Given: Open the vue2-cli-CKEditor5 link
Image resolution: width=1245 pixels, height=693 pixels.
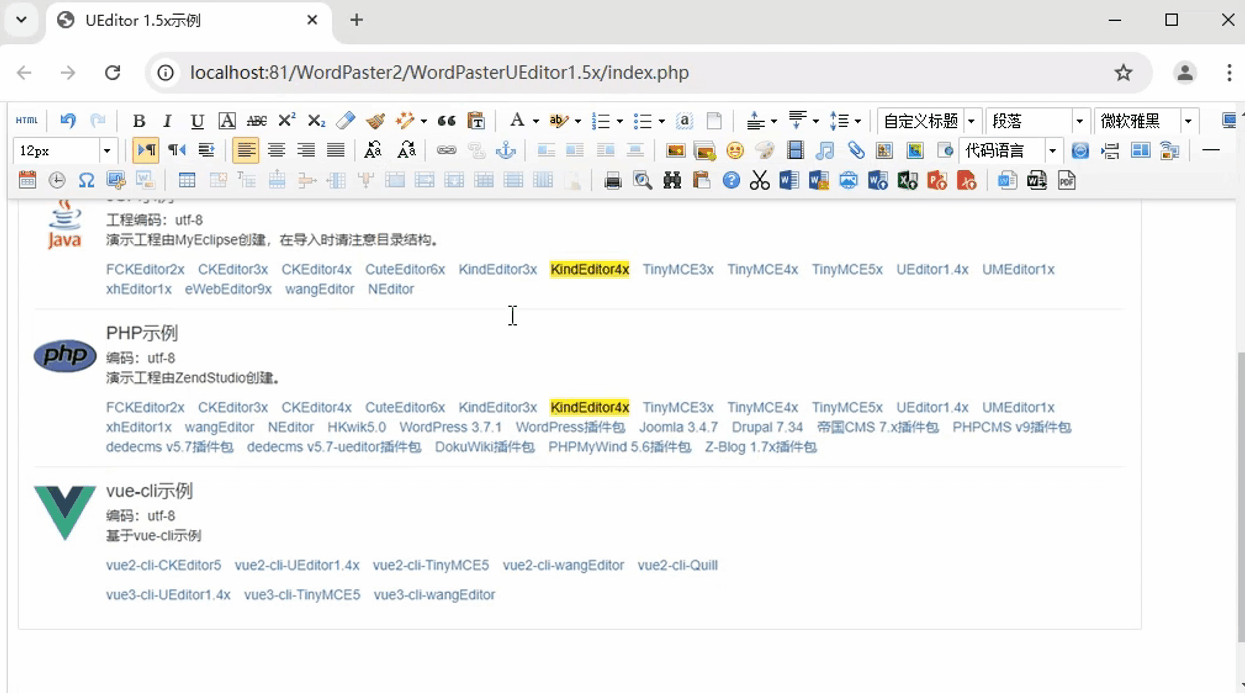Looking at the screenshot, I should 164,565.
